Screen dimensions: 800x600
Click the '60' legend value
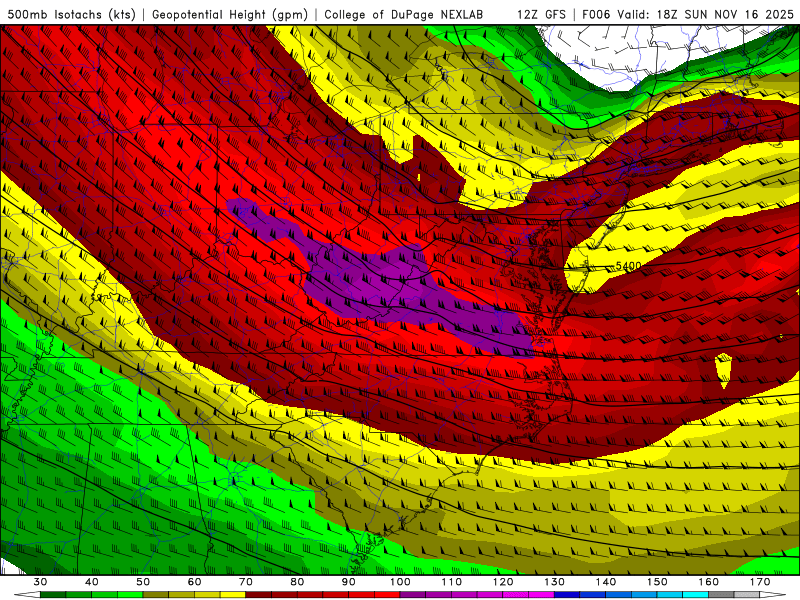pos(194,582)
